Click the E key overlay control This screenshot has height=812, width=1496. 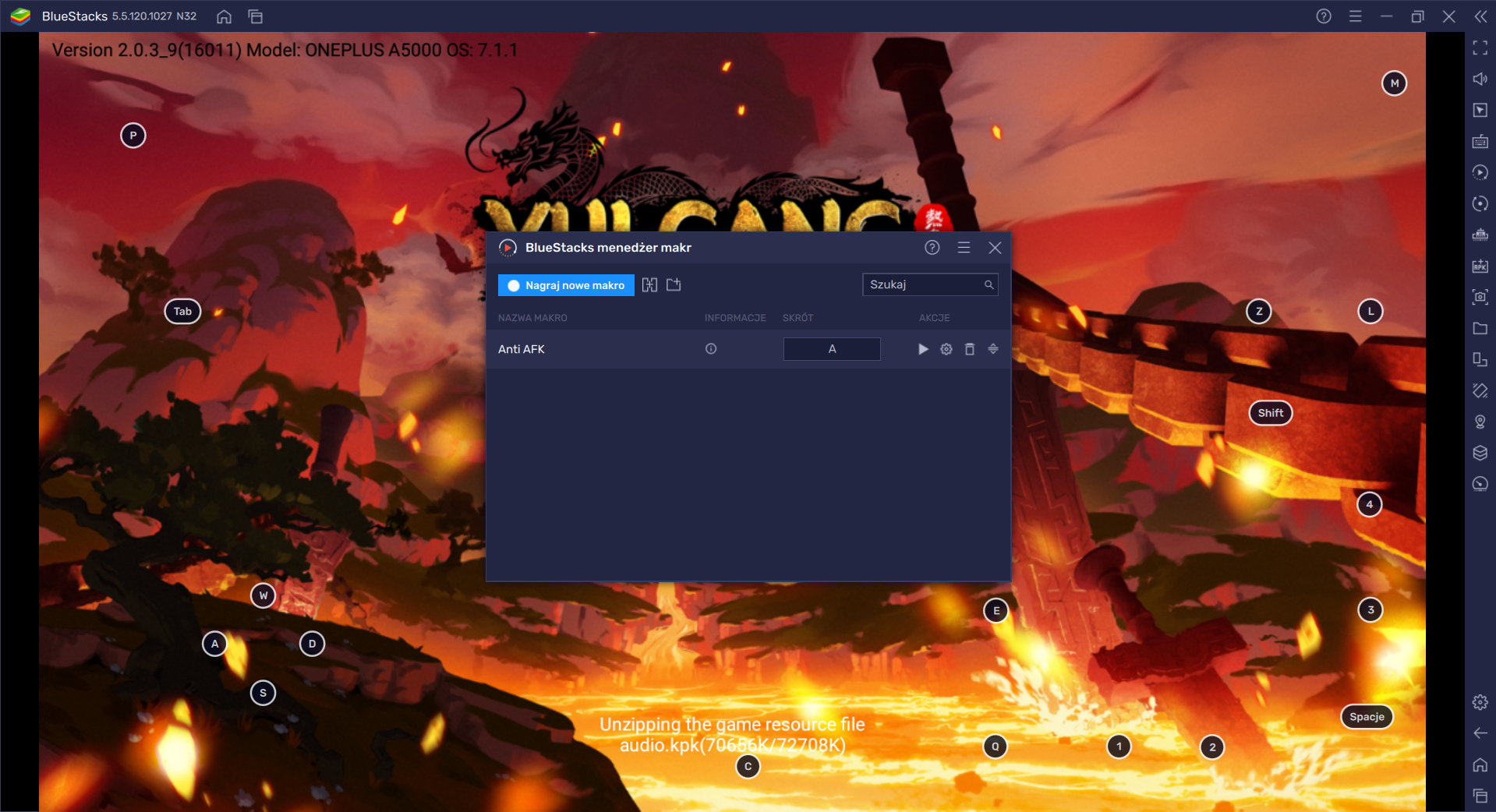click(x=996, y=611)
